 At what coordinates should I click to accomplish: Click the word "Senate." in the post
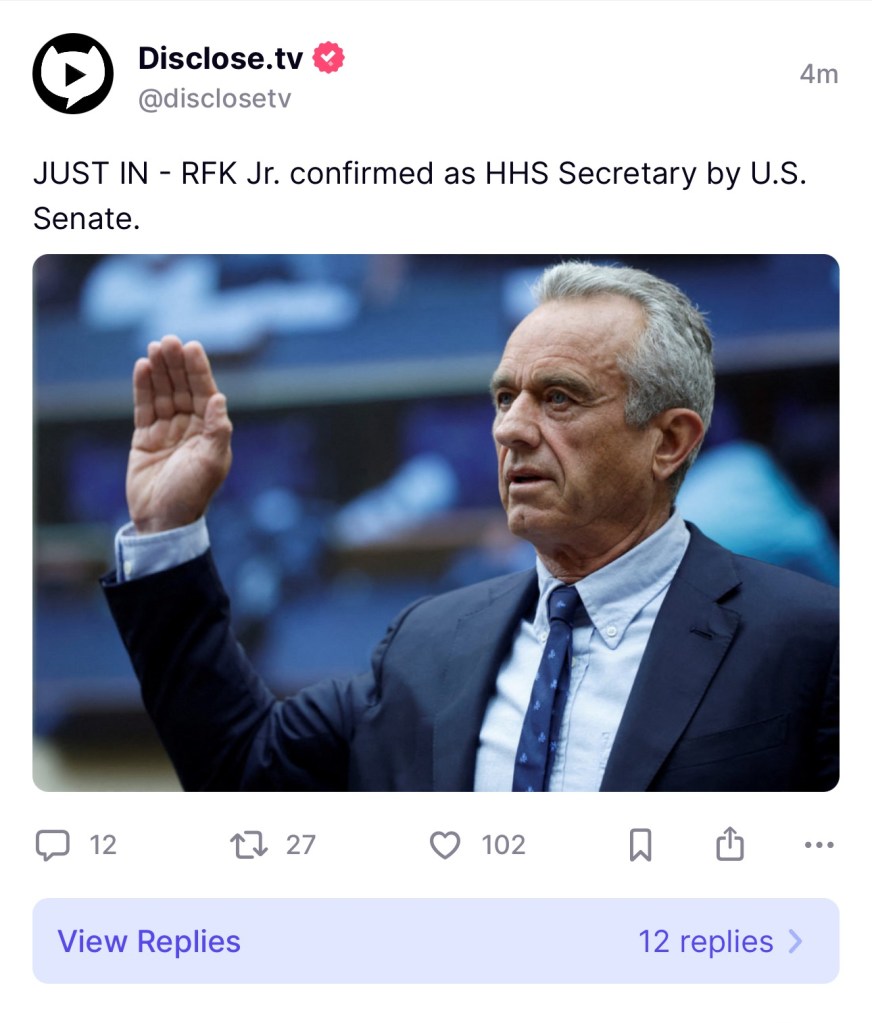pyautogui.click(x=87, y=218)
